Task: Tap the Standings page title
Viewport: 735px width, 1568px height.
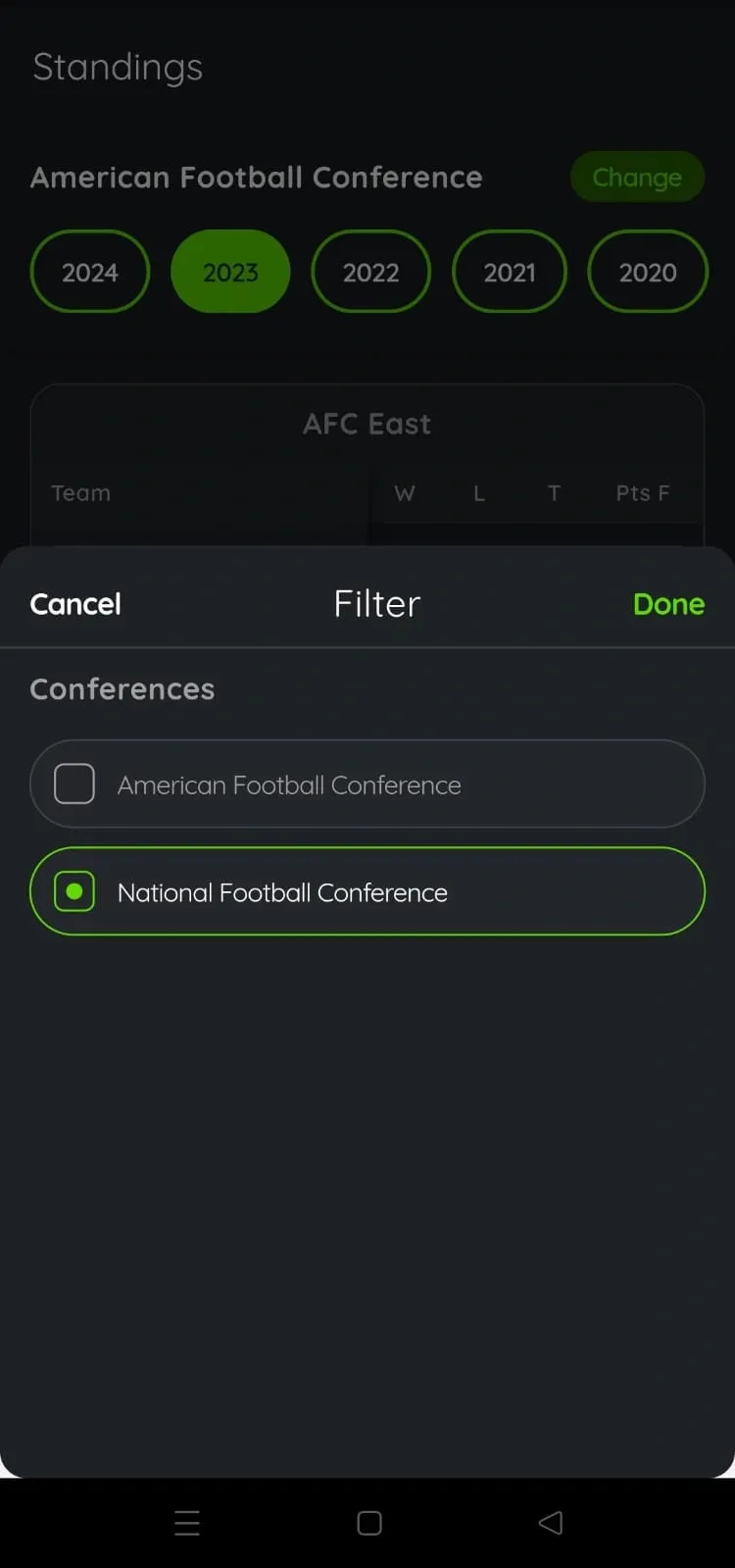Action: tap(118, 68)
